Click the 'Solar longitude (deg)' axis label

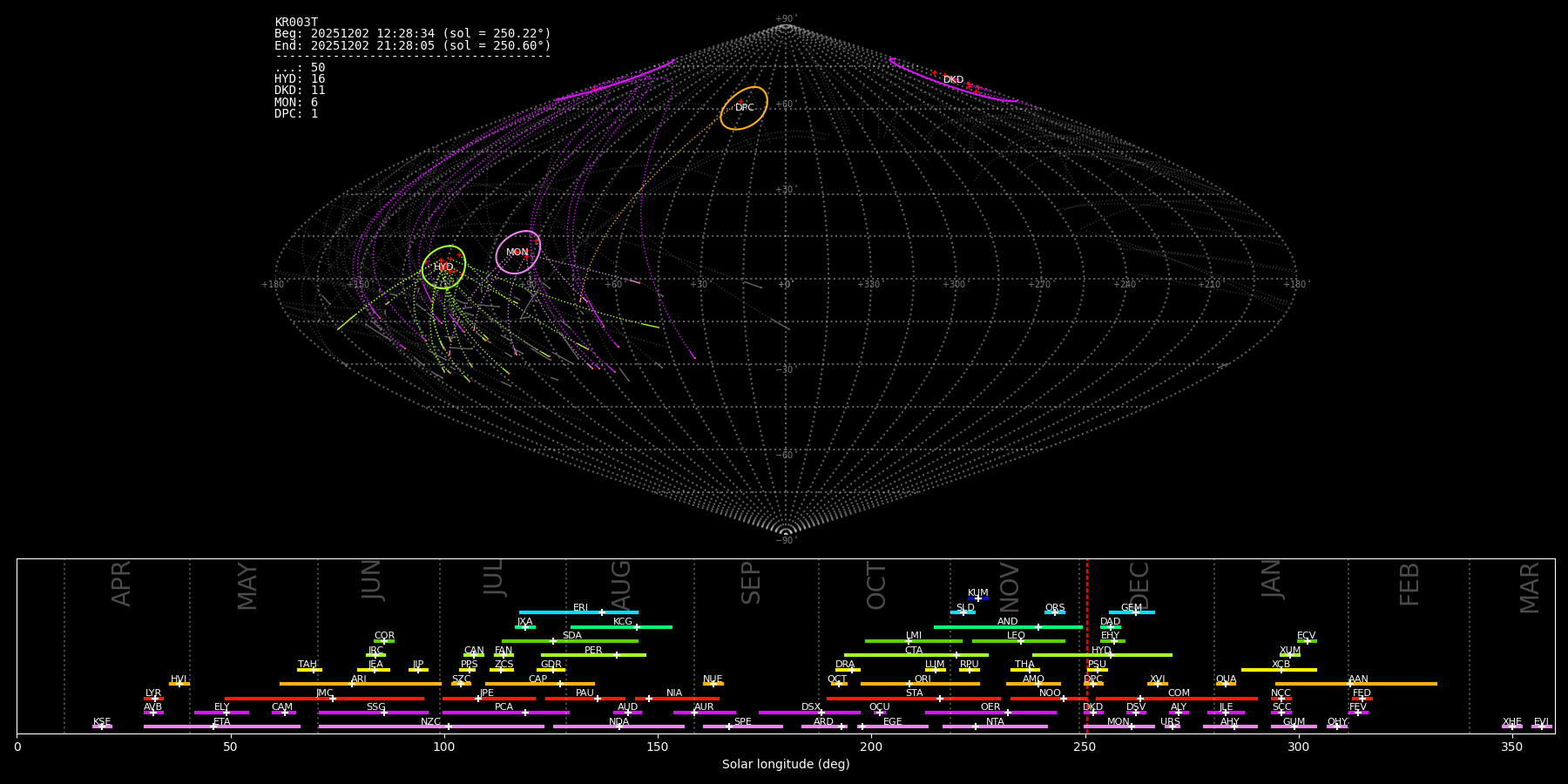785,764
